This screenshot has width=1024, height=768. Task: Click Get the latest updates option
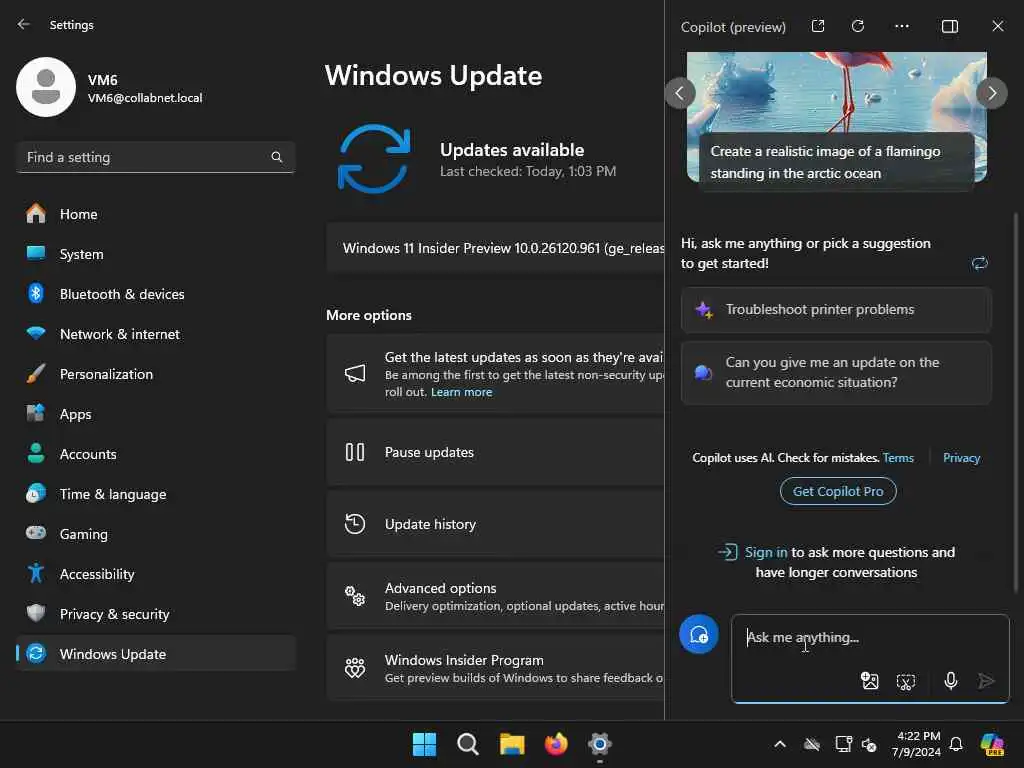click(496, 374)
